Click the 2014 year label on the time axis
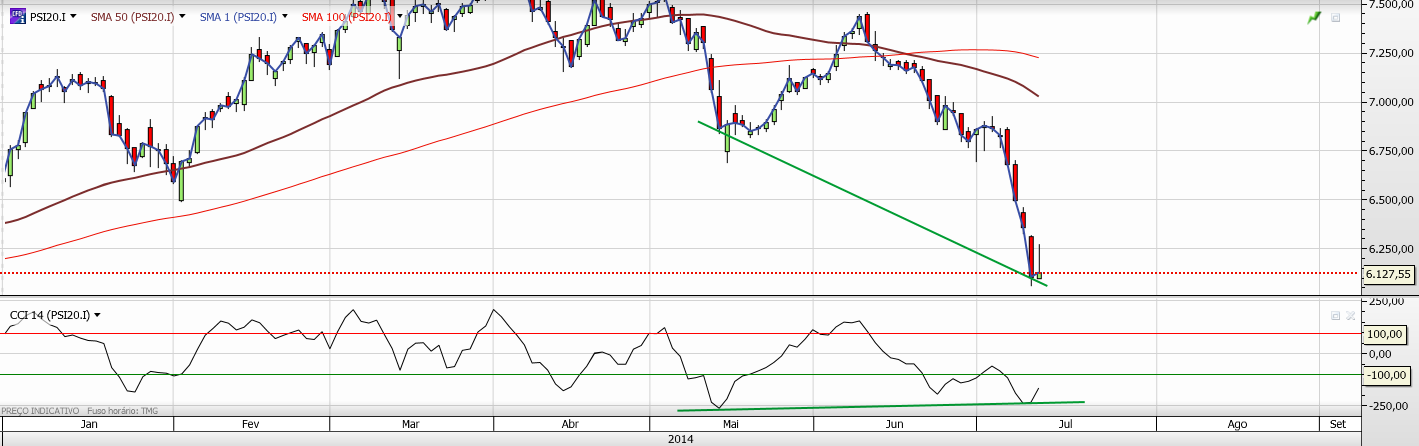 (680, 439)
